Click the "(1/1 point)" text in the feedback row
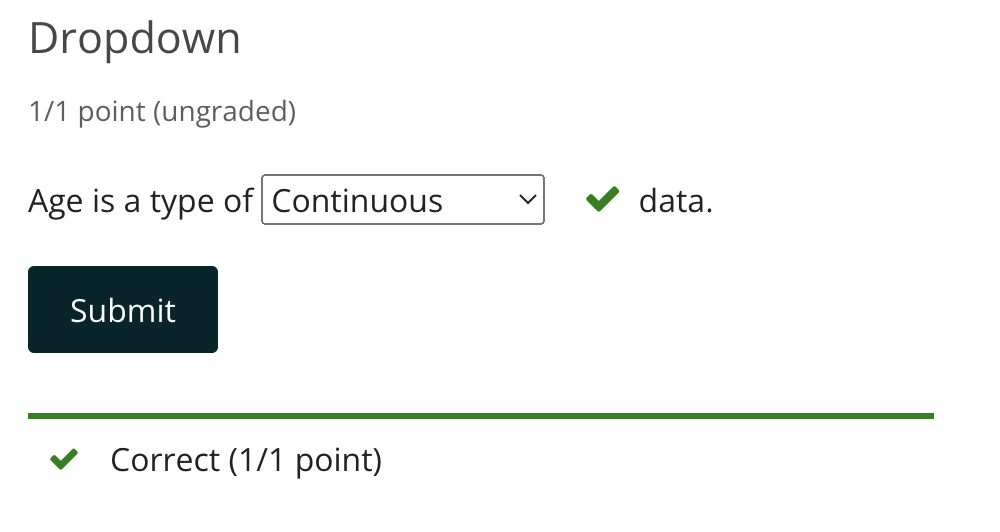Viewport: 1000px width, 532px height. [x=305, y=460]
